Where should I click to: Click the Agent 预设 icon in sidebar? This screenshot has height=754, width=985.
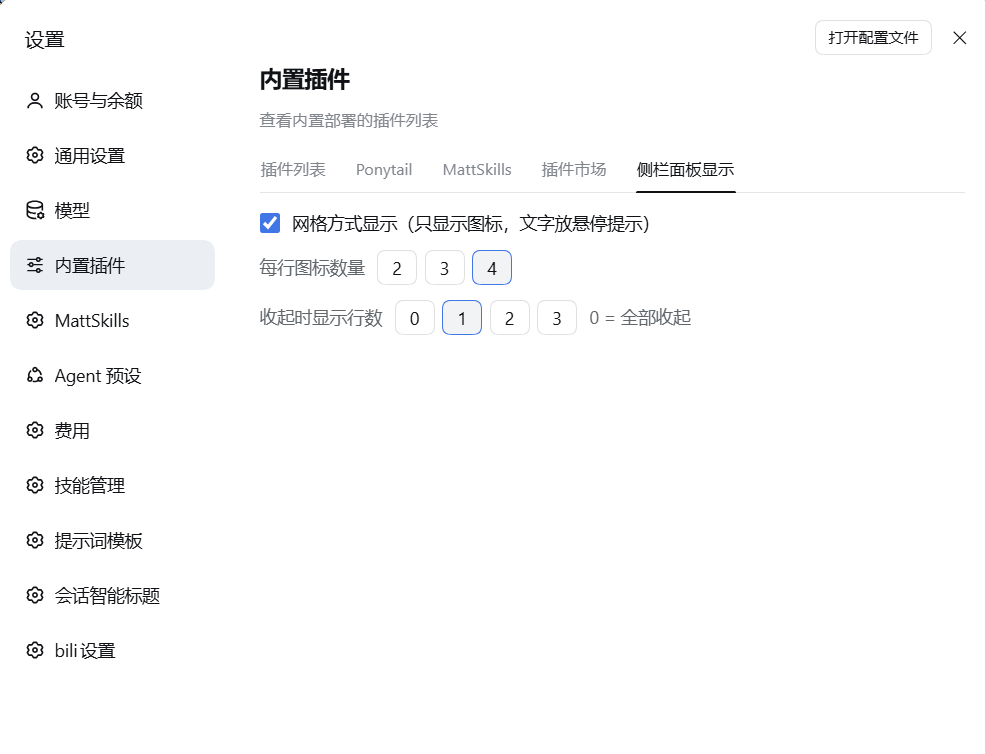point(35,375)
